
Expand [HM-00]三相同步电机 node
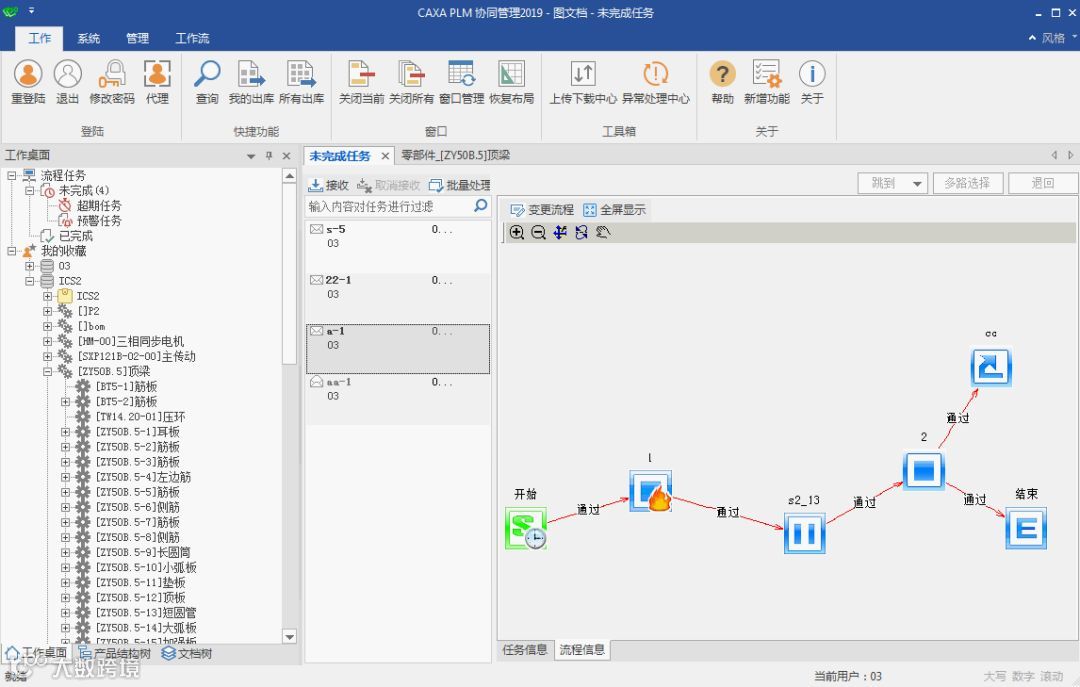coord(48,342)
